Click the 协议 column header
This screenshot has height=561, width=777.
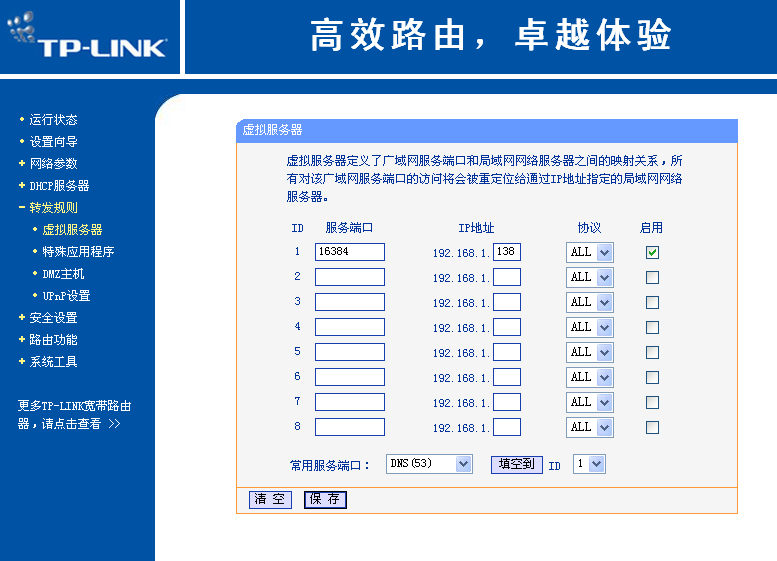click(x=589, y=228)
